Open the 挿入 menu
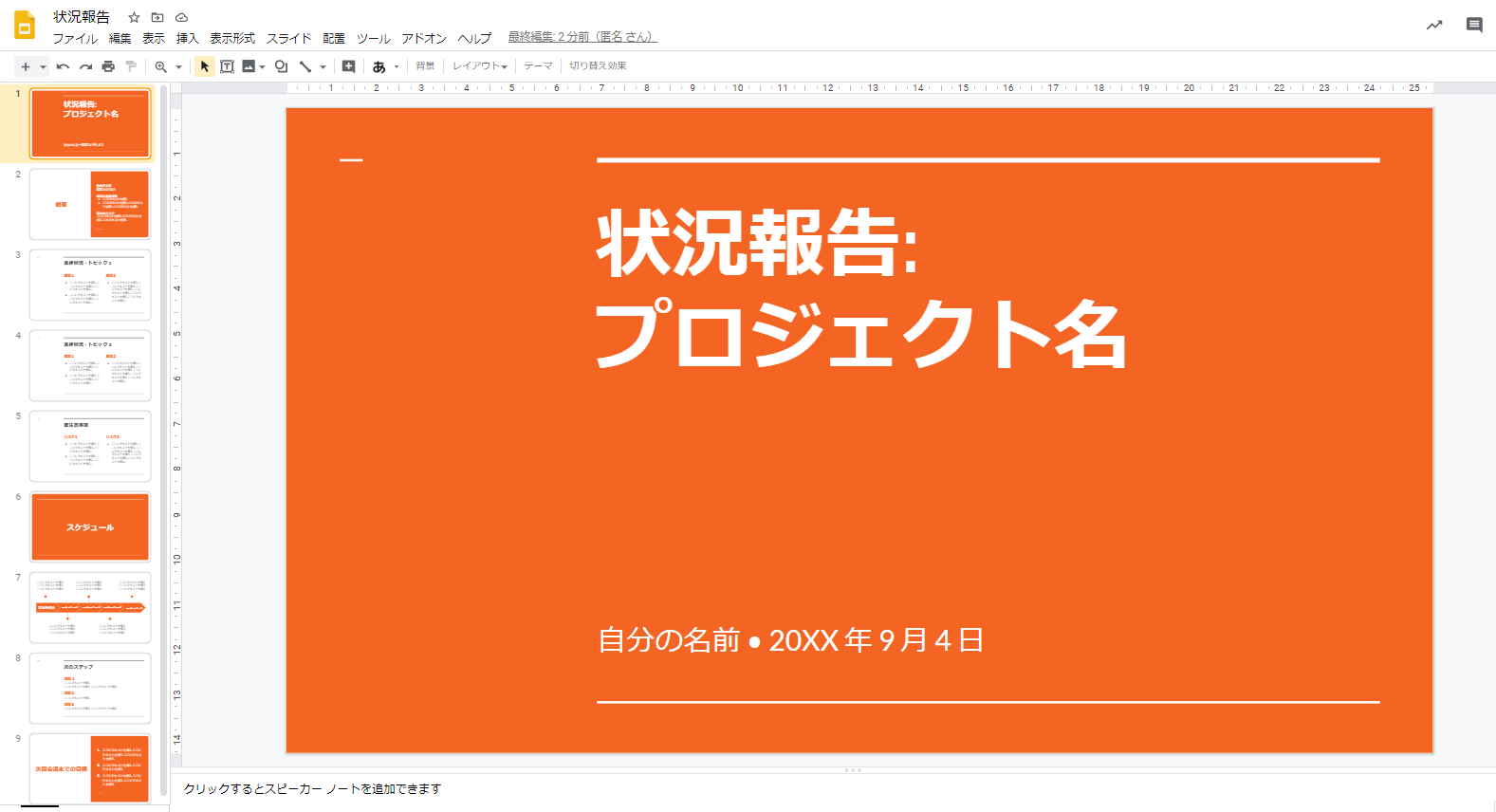1496x812 pixels. 188,38
